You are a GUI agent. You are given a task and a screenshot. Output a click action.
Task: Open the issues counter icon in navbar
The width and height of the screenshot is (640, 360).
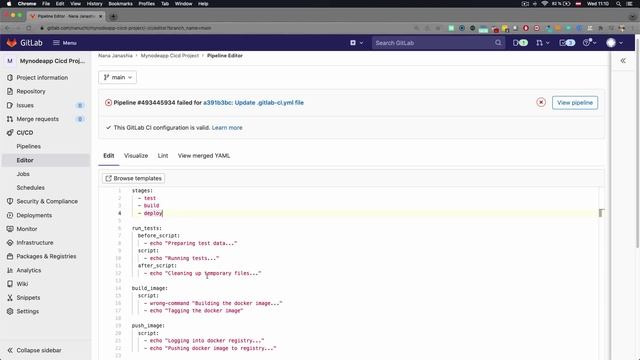pos(520,43)
